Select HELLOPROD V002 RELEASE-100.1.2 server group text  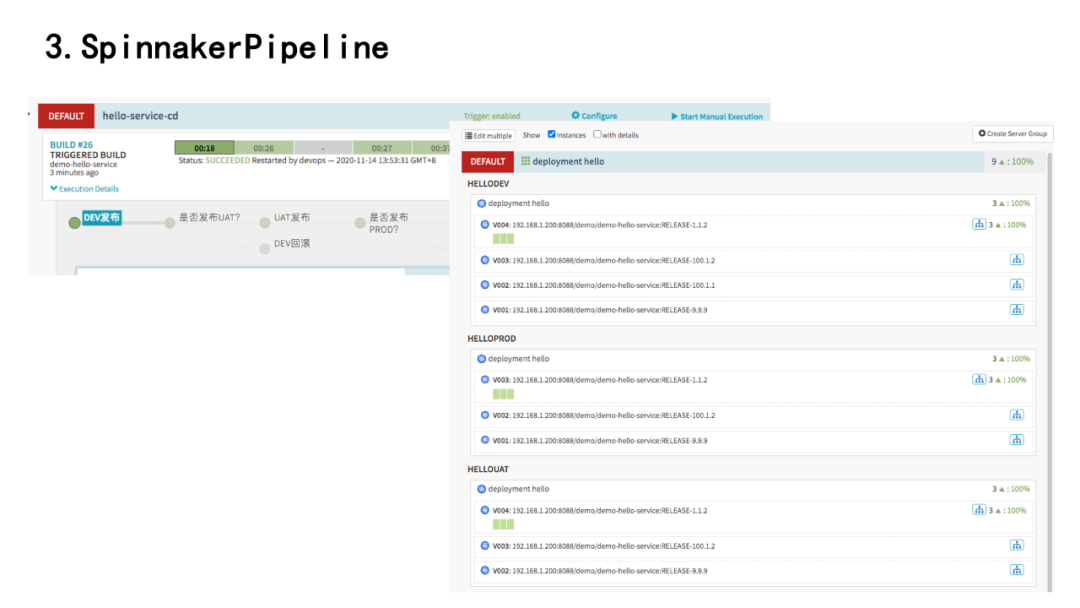[604, 415]
